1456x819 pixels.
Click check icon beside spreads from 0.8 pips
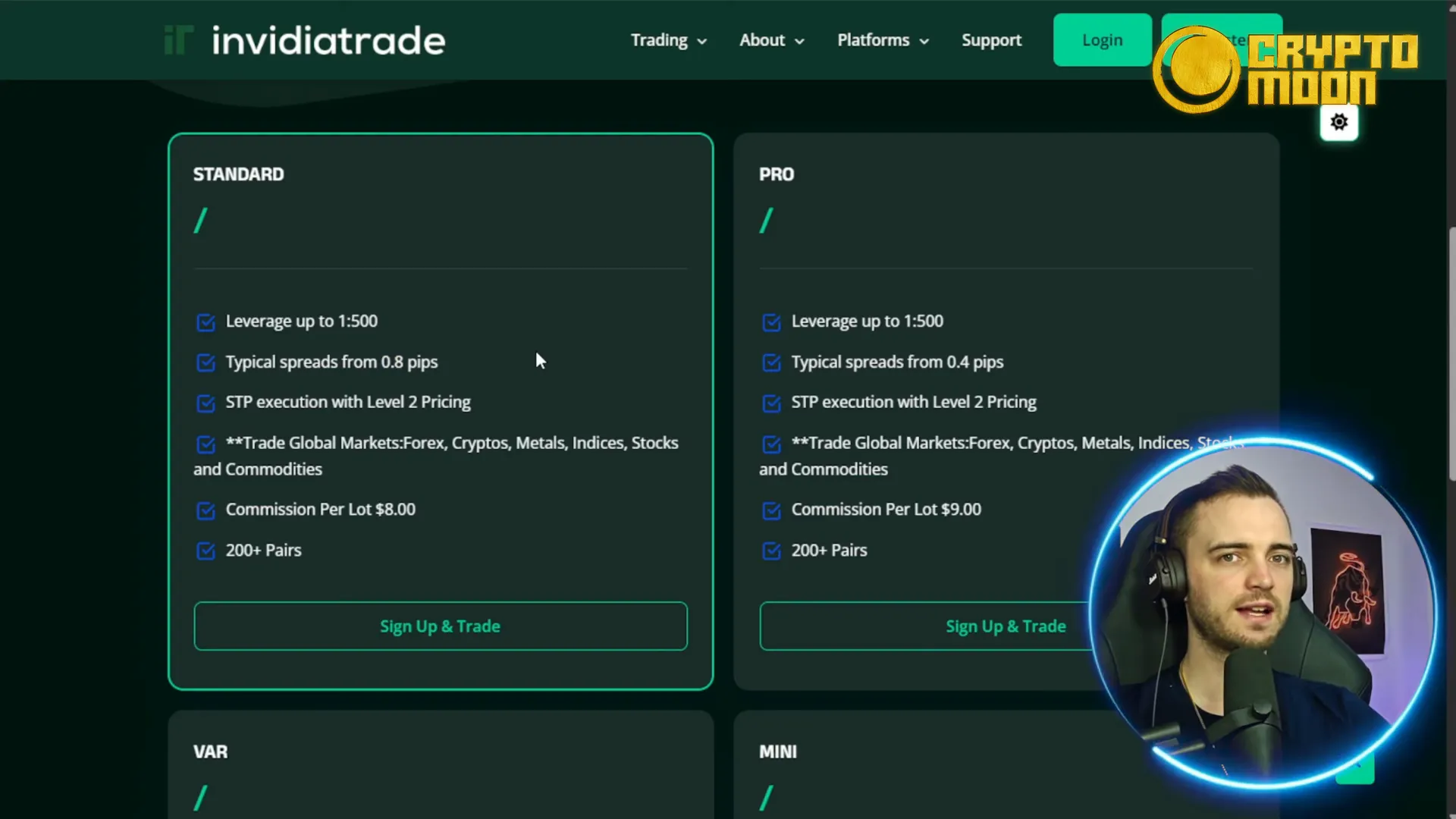pos(206,362)
